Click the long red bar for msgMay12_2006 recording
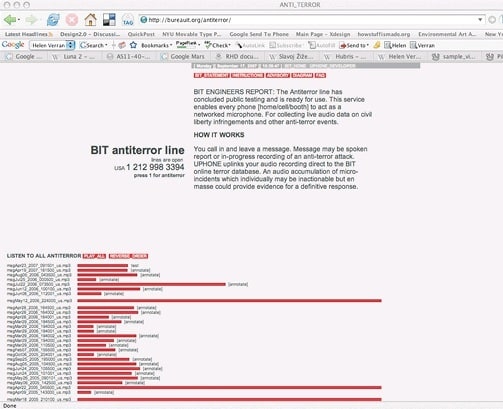This screenshot has width=503, height=409. pyautogui.click(x=229, y=301)
